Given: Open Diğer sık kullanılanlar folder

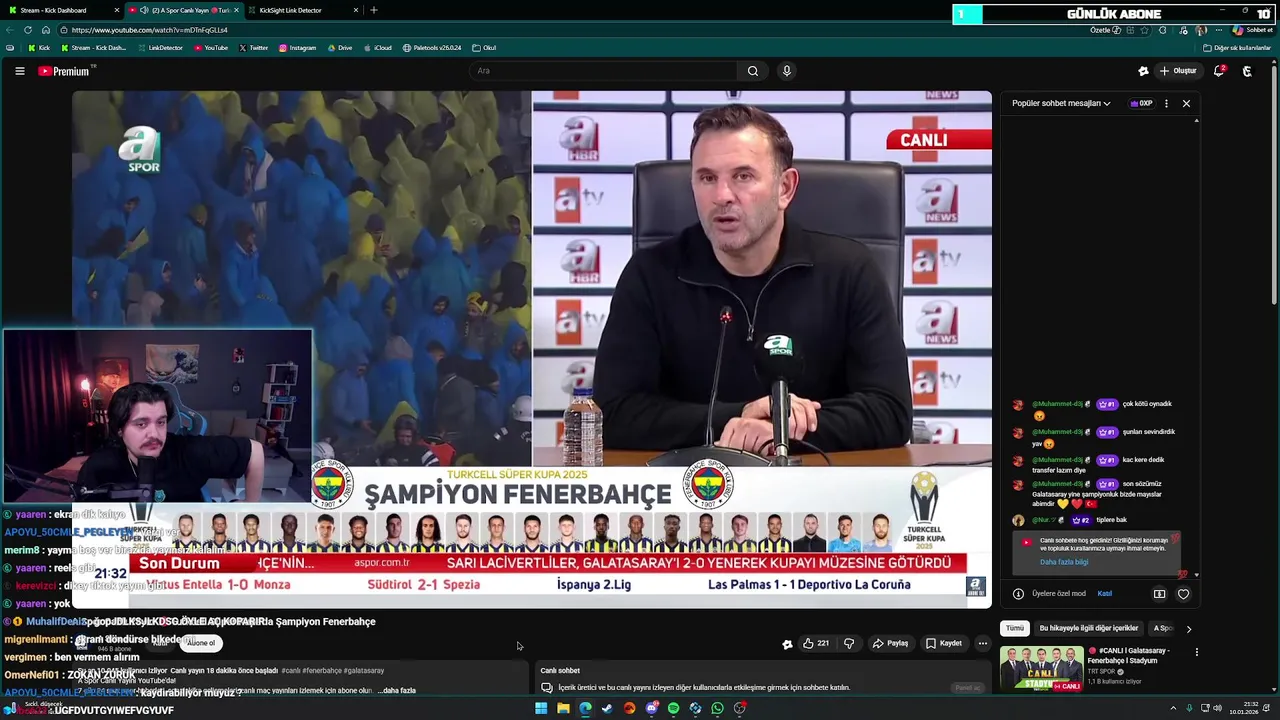Looking at the screenshot, I should (1237, 48).
